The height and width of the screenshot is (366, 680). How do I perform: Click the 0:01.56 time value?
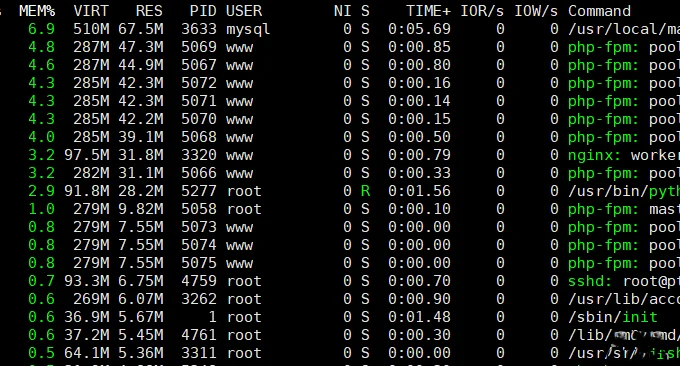[419, 191]
